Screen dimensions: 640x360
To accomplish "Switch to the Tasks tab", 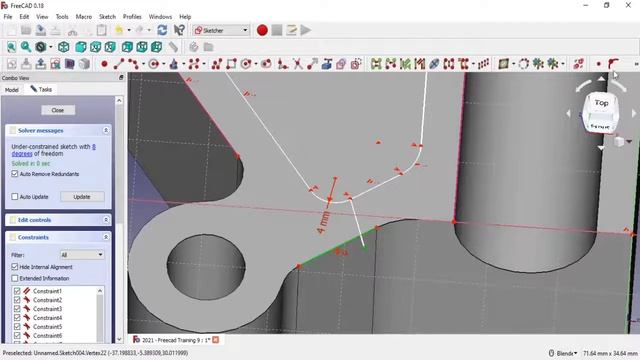I will tap(41, 89).
